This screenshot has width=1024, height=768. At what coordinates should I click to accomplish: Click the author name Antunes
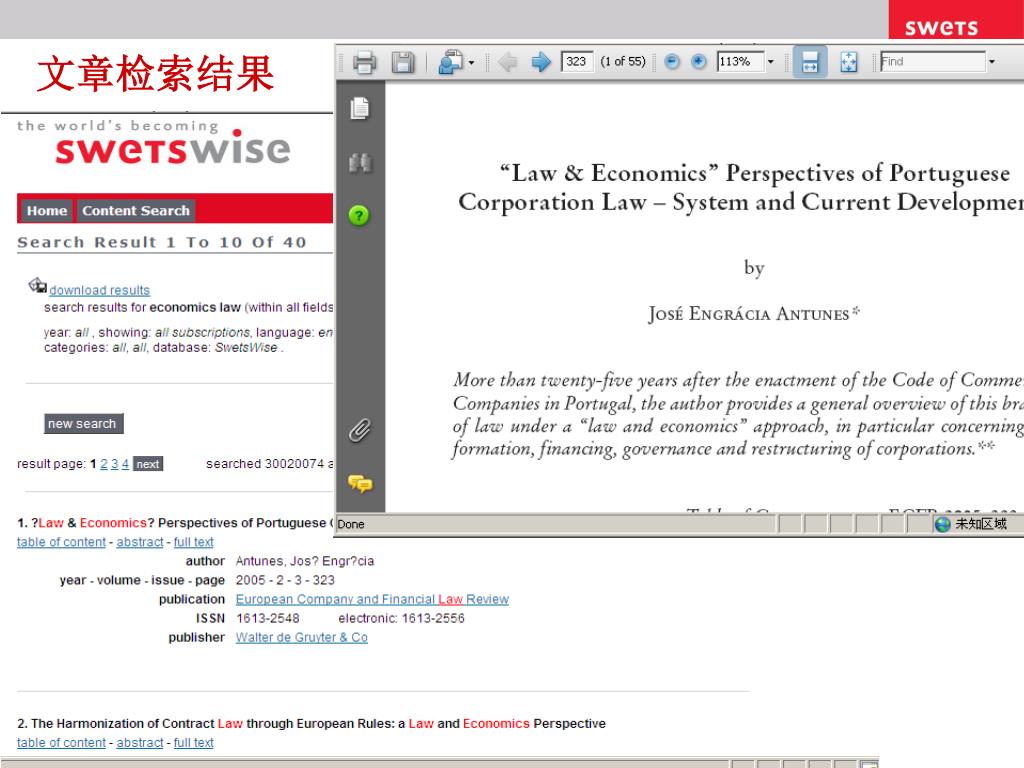coord(304,562)
